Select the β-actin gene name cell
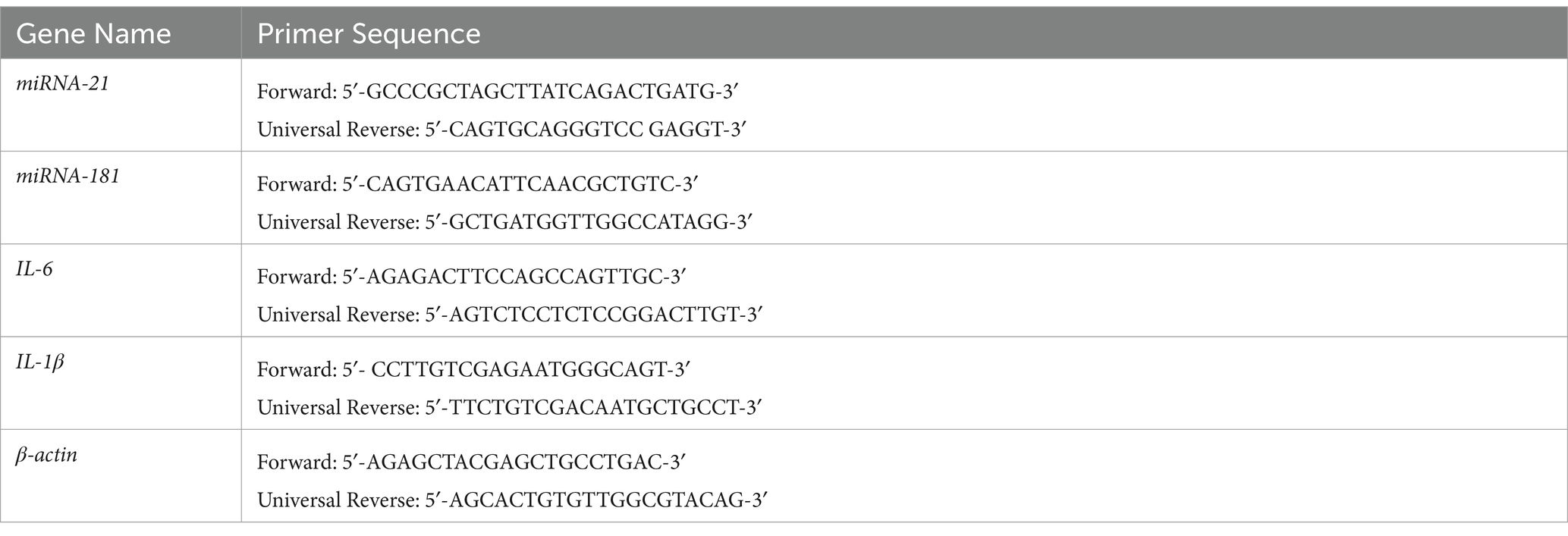Image resolution: width=1568 pixels, height=536 pixels. coord(121,475)
